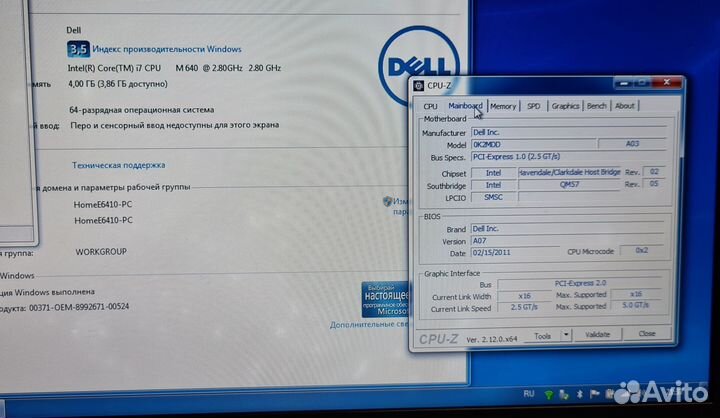Viewport: 720px width, 418px height.
Task: Click the Action Center flag tray icon
Action: (595, 394)
